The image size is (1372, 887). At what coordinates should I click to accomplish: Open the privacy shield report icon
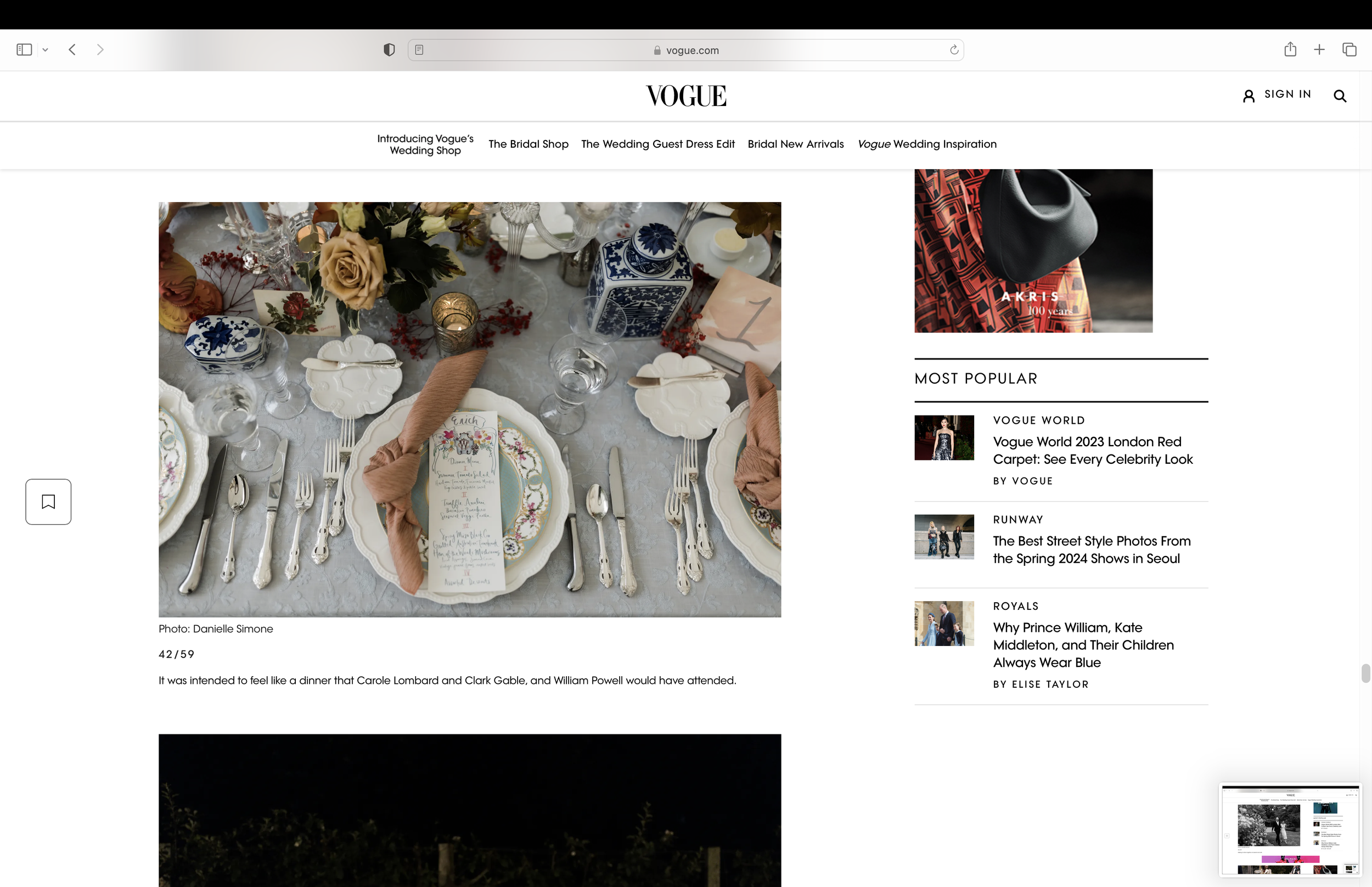[389, 50]
